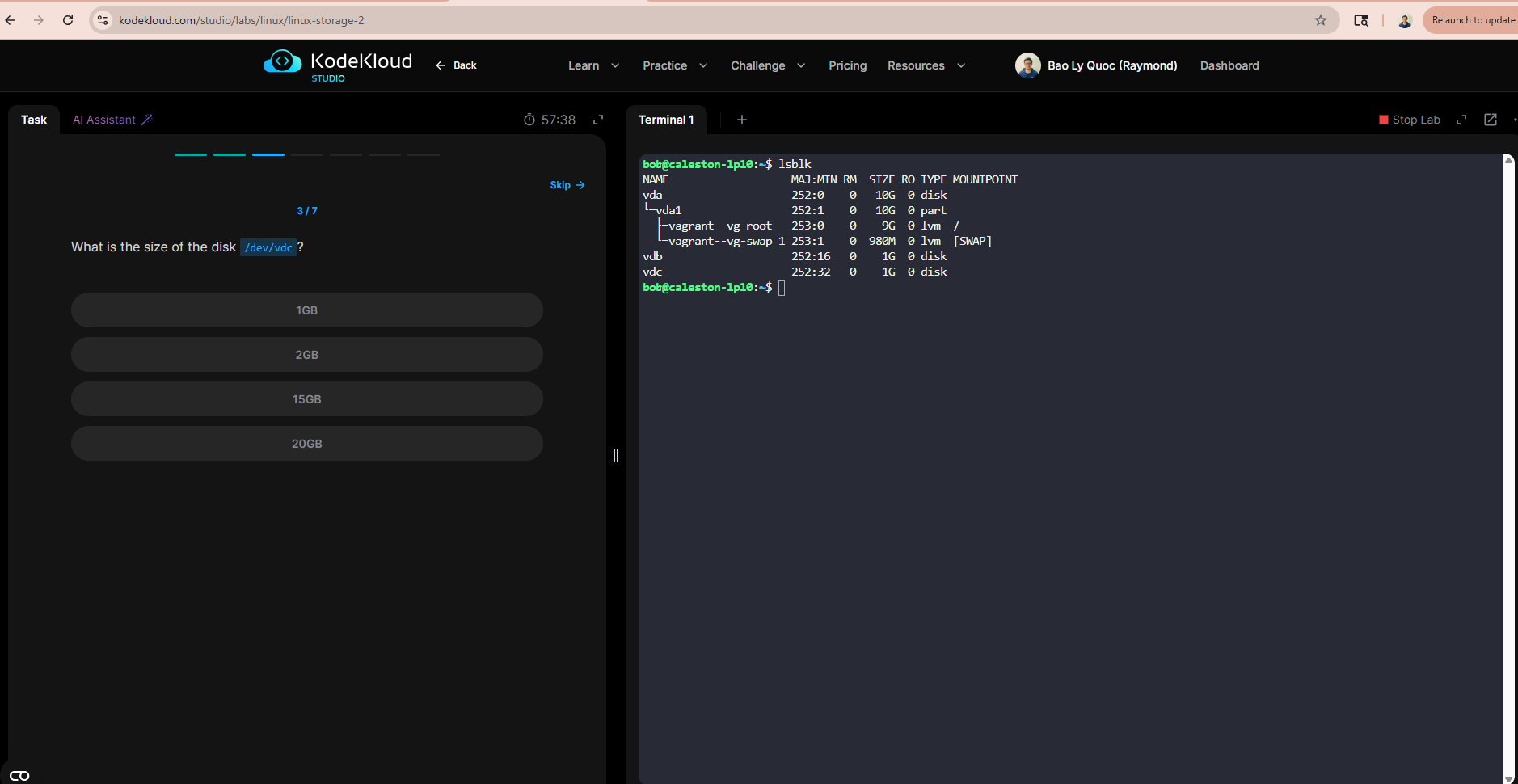1518x784 pixels.
Task: Click the panel resize divider handle
Action: click(616, 455)
